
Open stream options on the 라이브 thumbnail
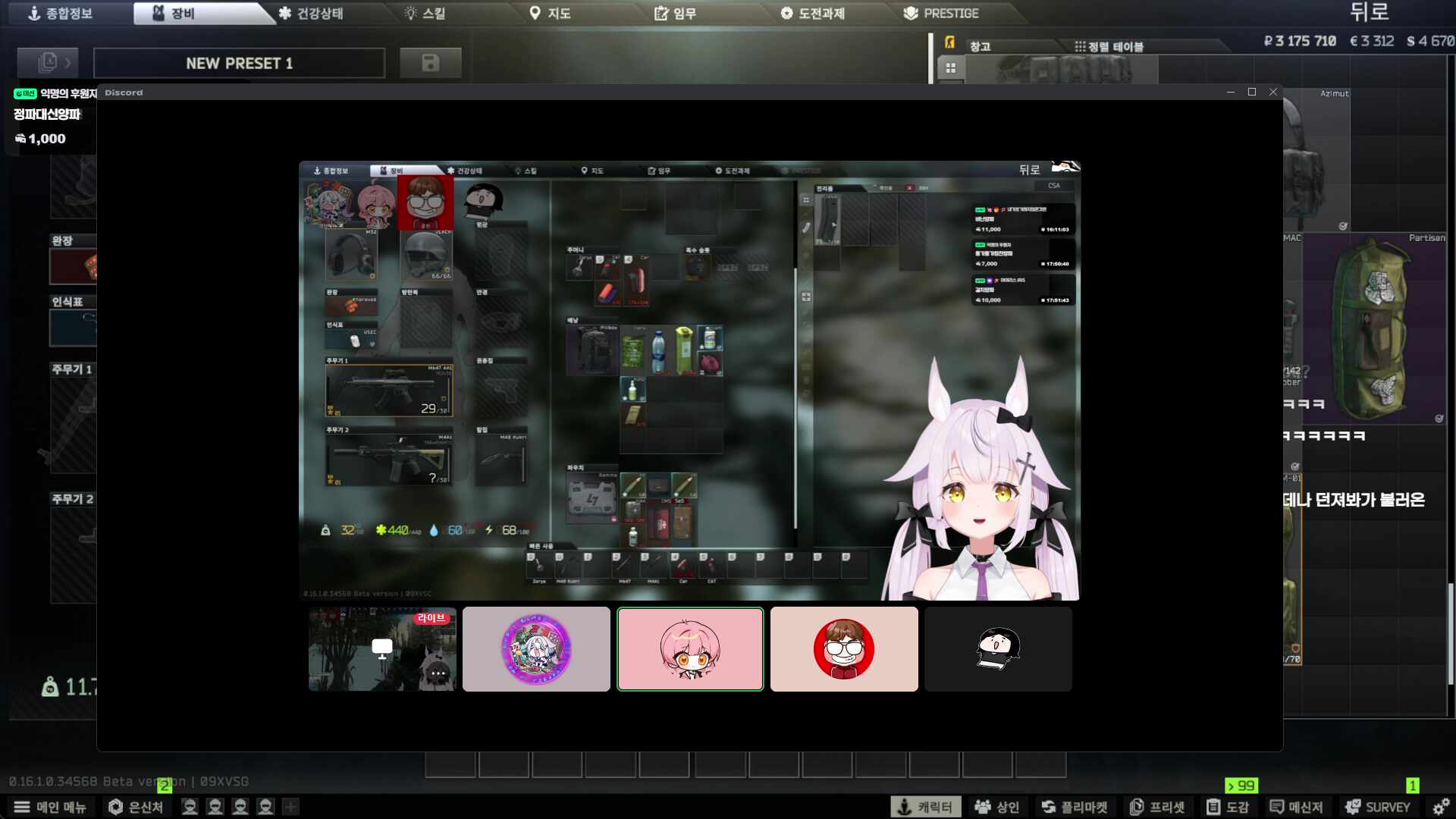pyautogui.click(x=438, y=673)
